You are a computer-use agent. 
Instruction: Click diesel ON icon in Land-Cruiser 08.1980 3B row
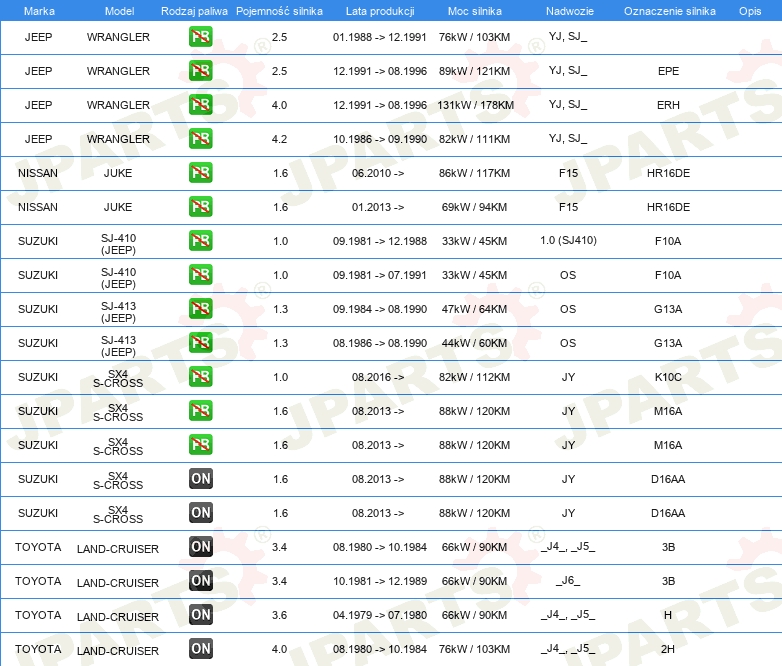pyautogui.click(x=200, y=547)
